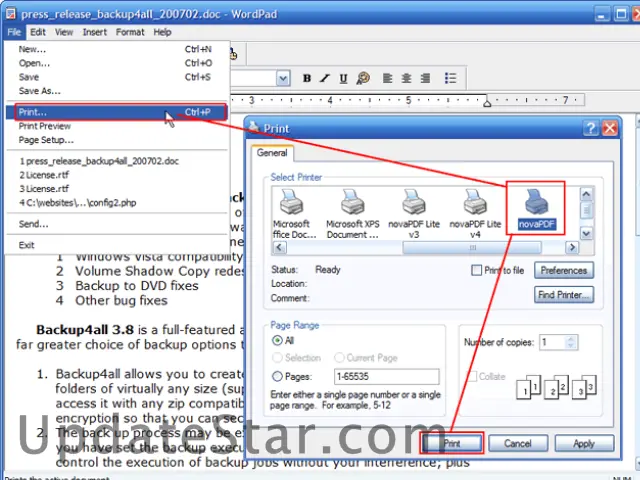Open the Insert menu
The image size is (640, 480).
pos(95,32)
